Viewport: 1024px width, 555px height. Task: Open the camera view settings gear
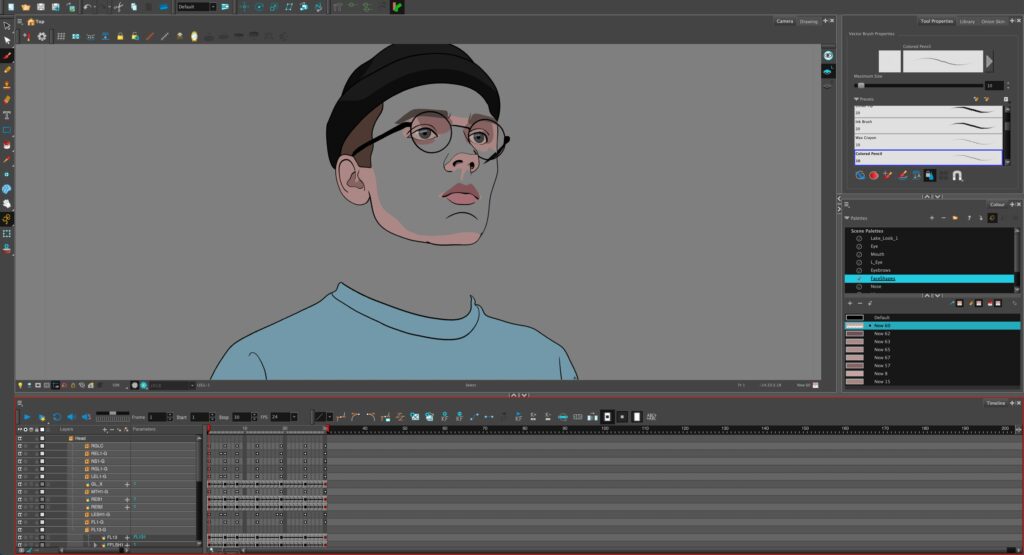(42, 37)
